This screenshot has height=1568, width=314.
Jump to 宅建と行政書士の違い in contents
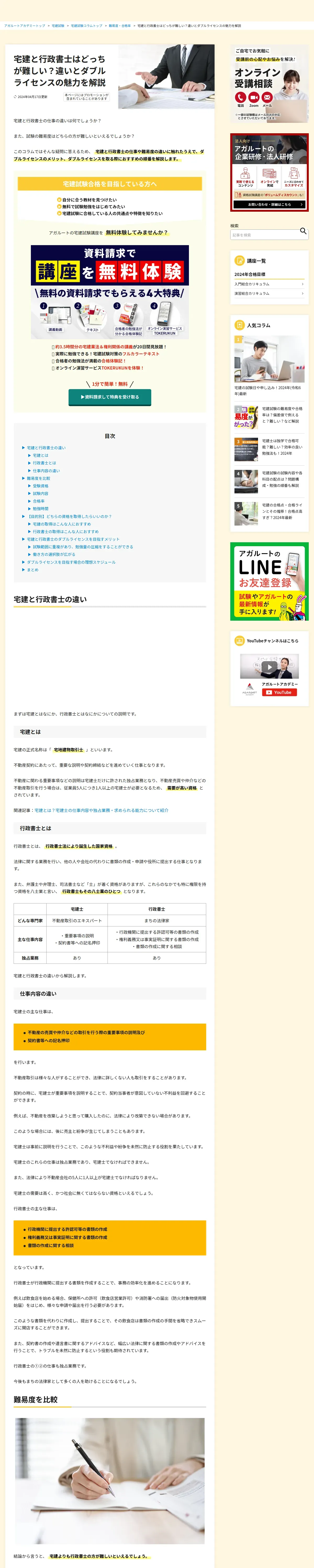[46, 447]
